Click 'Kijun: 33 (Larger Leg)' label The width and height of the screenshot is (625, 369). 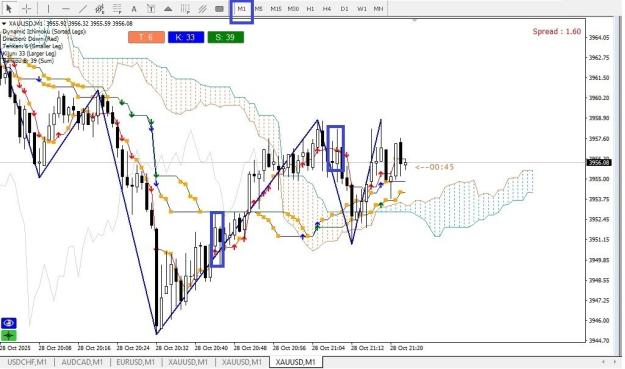tap(29, 53)
